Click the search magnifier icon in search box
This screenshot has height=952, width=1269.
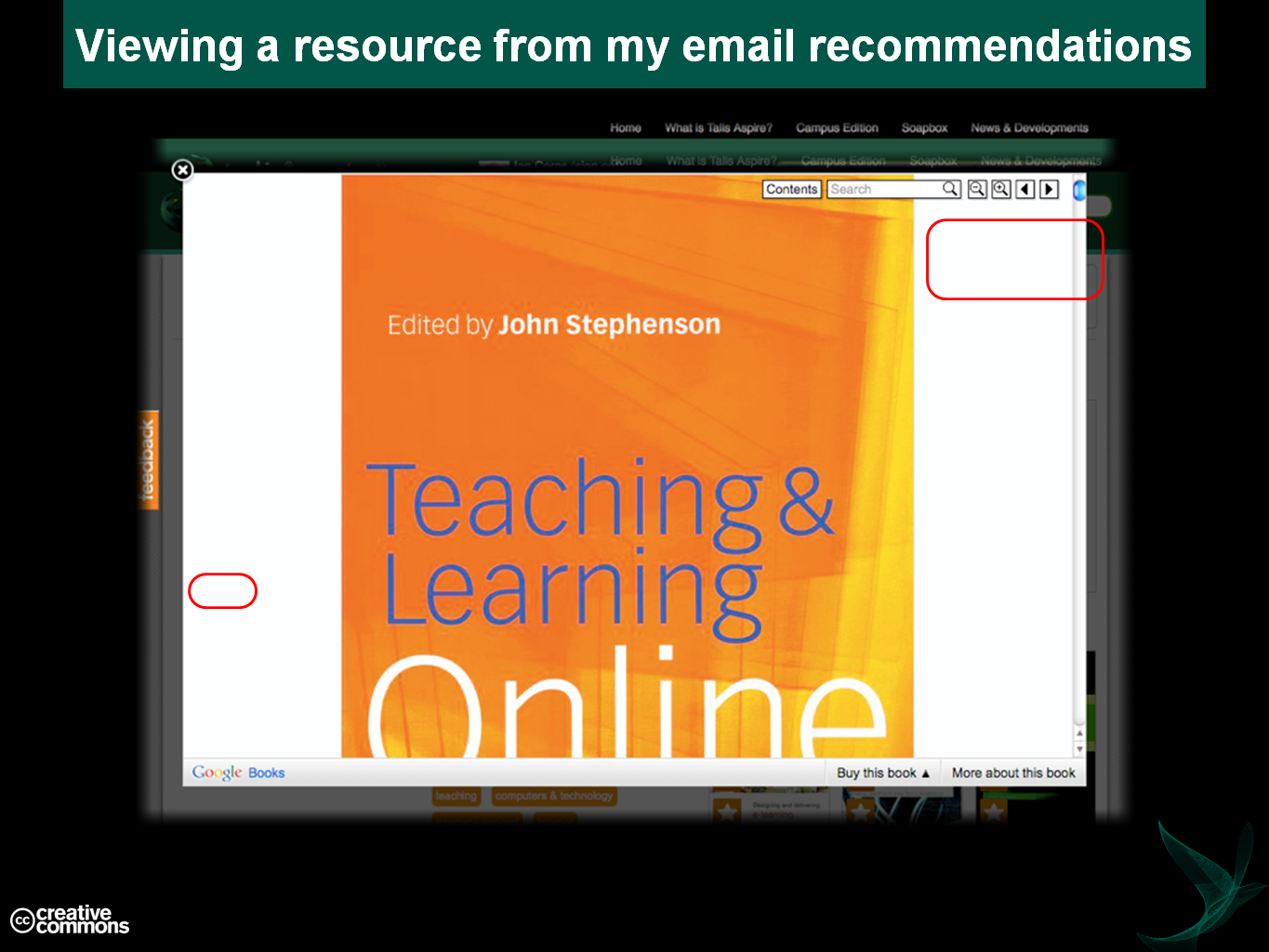pos(950,189)
